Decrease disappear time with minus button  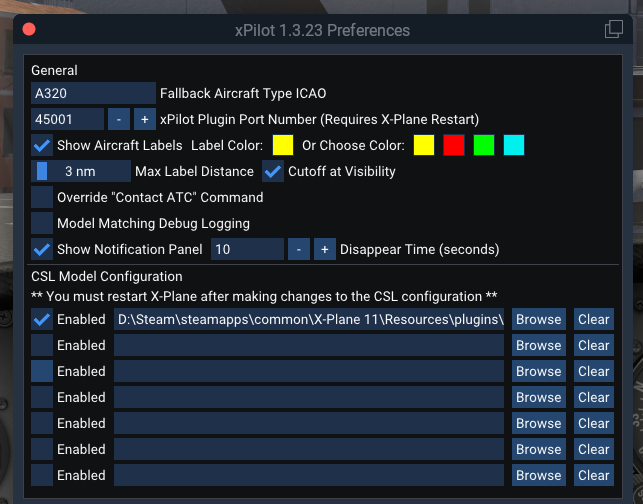click(298, 249)
